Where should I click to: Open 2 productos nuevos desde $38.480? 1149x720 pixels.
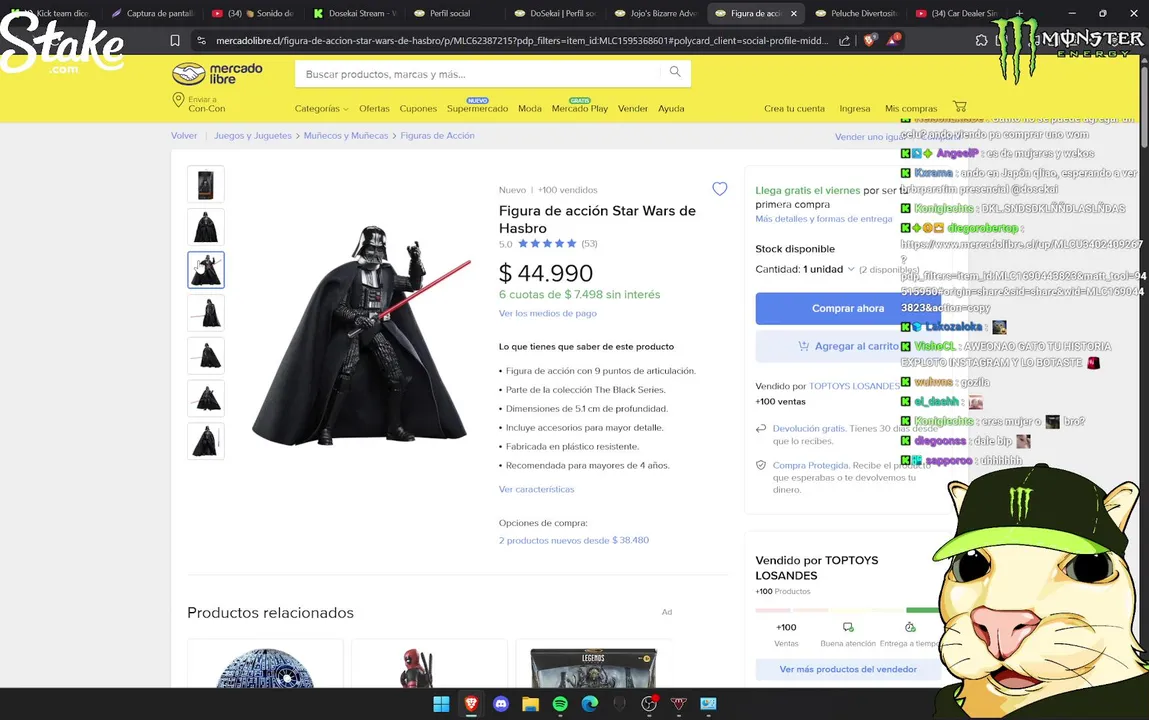click(574, 541)
